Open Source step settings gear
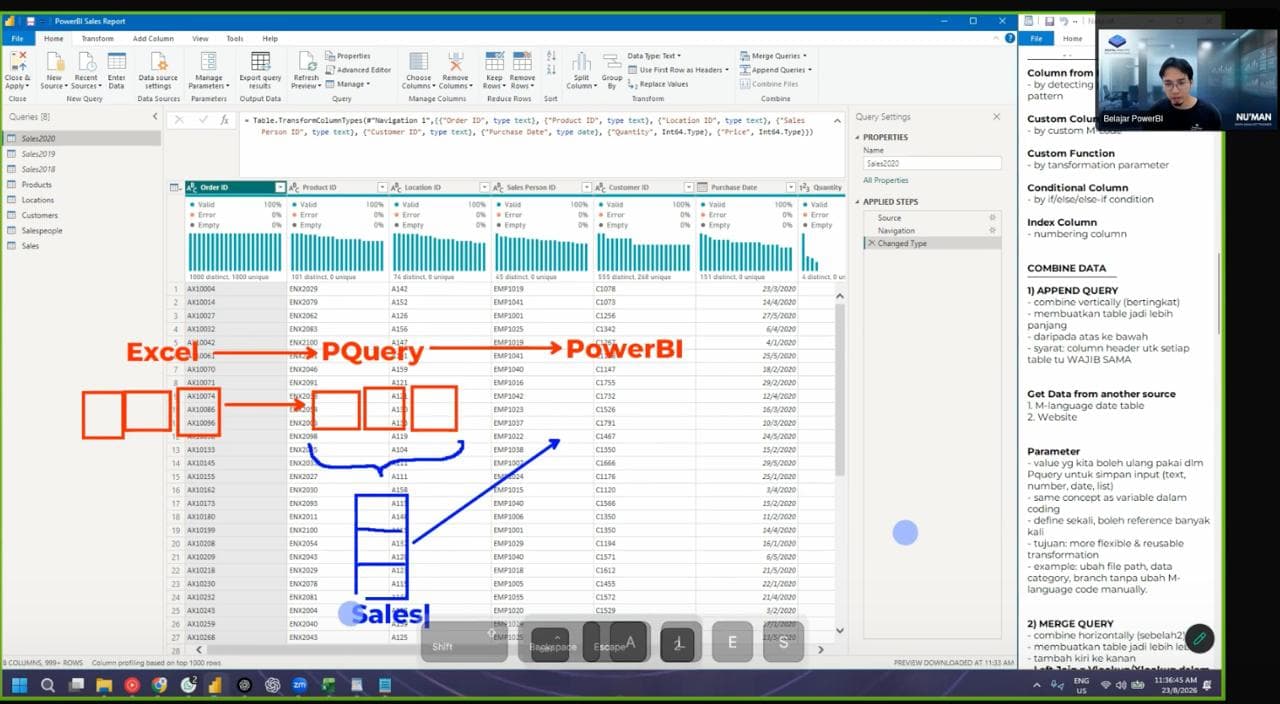The height and width of the screenshot is (704, 1280). click(x=992, y=218)
